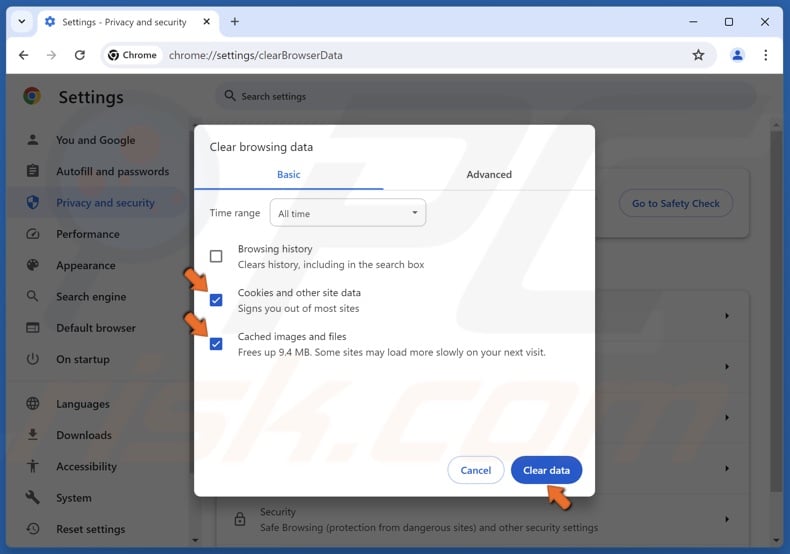This screenshot has width=790, height=554.
Task: Open tab search chevron
Action: pyautogui.click(x=22, y=22)
